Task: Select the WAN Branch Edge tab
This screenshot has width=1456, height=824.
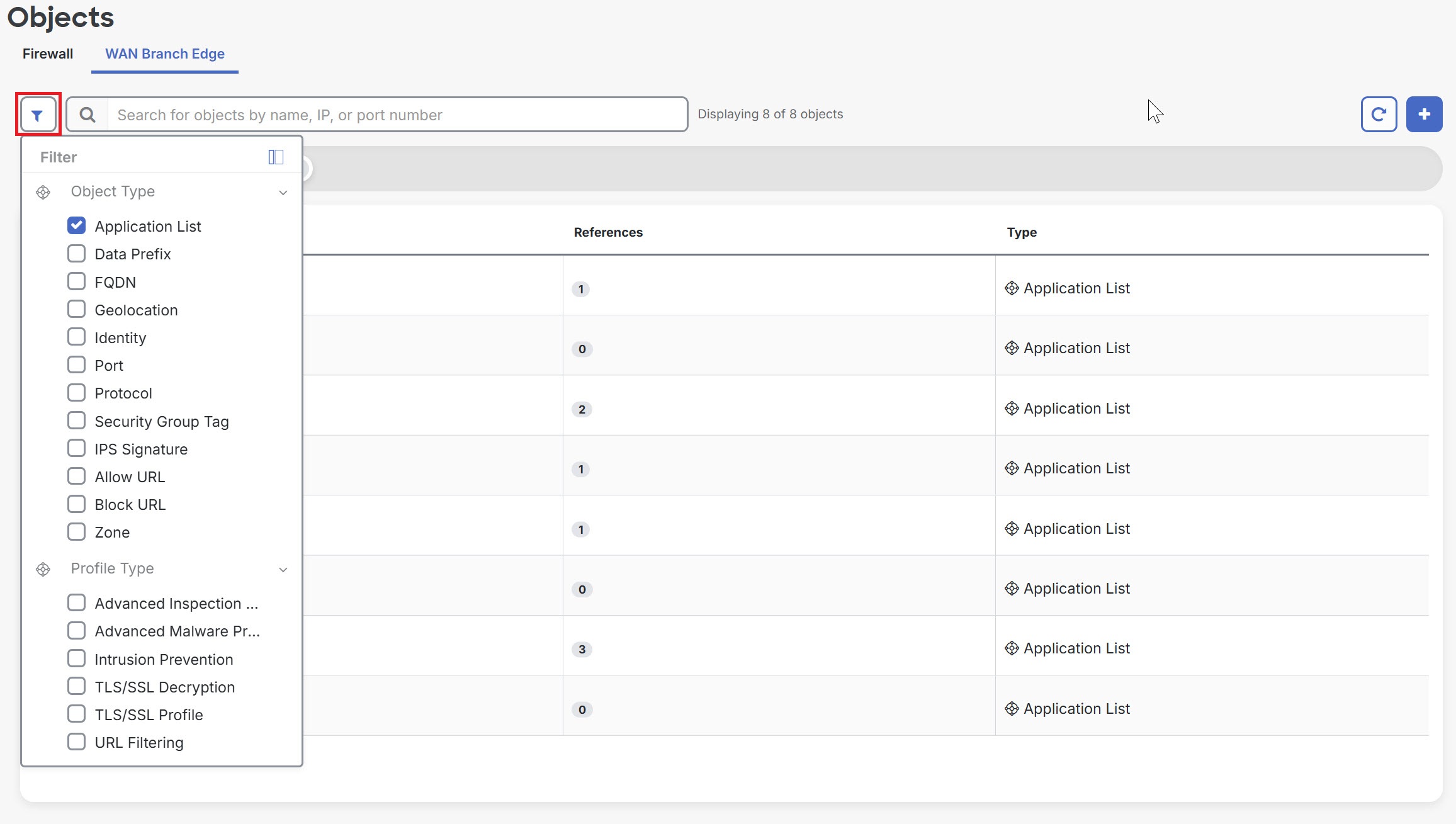Action: point(164,54)
